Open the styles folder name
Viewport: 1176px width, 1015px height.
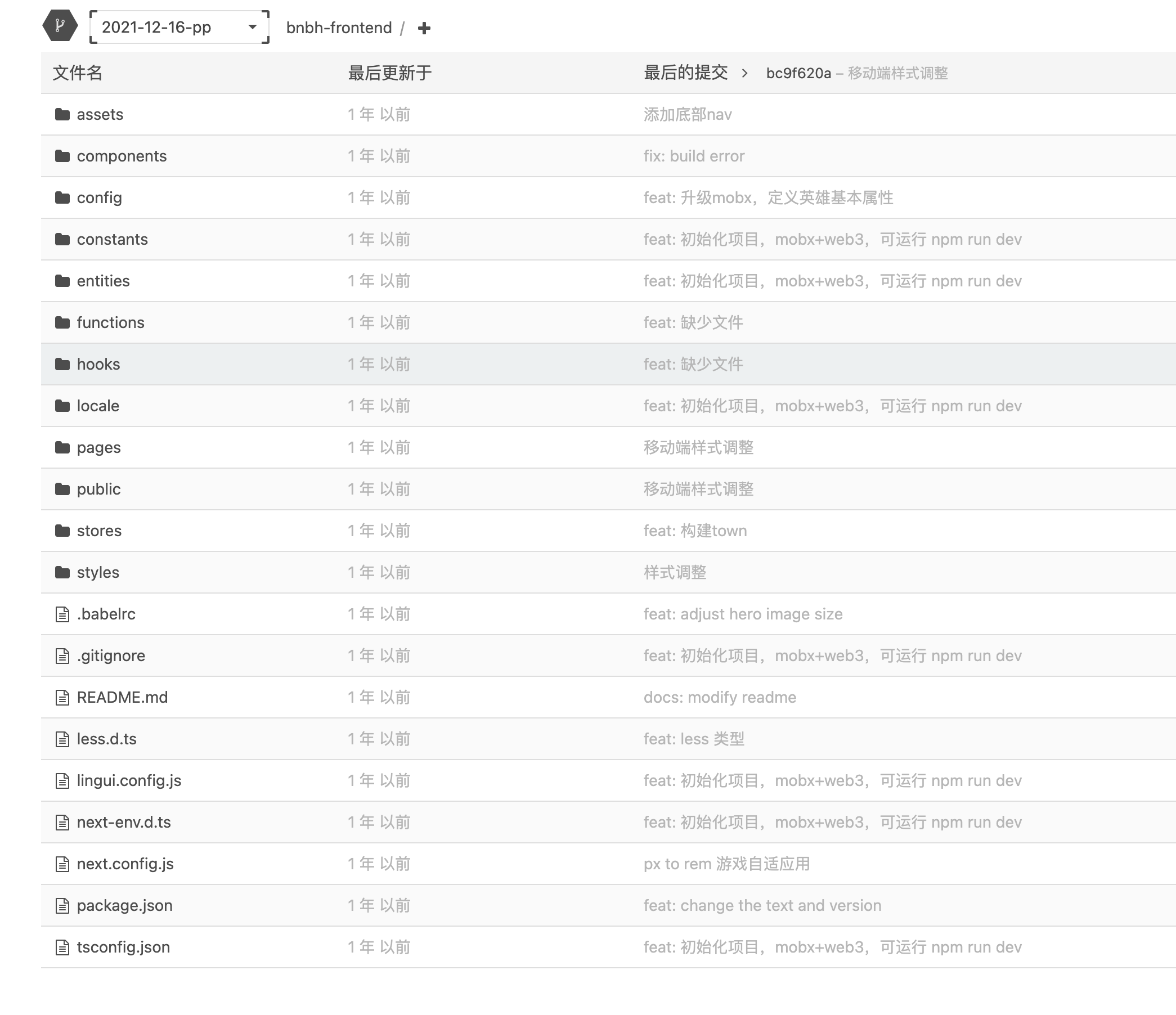pyautogui.click(x=98, y=572)
